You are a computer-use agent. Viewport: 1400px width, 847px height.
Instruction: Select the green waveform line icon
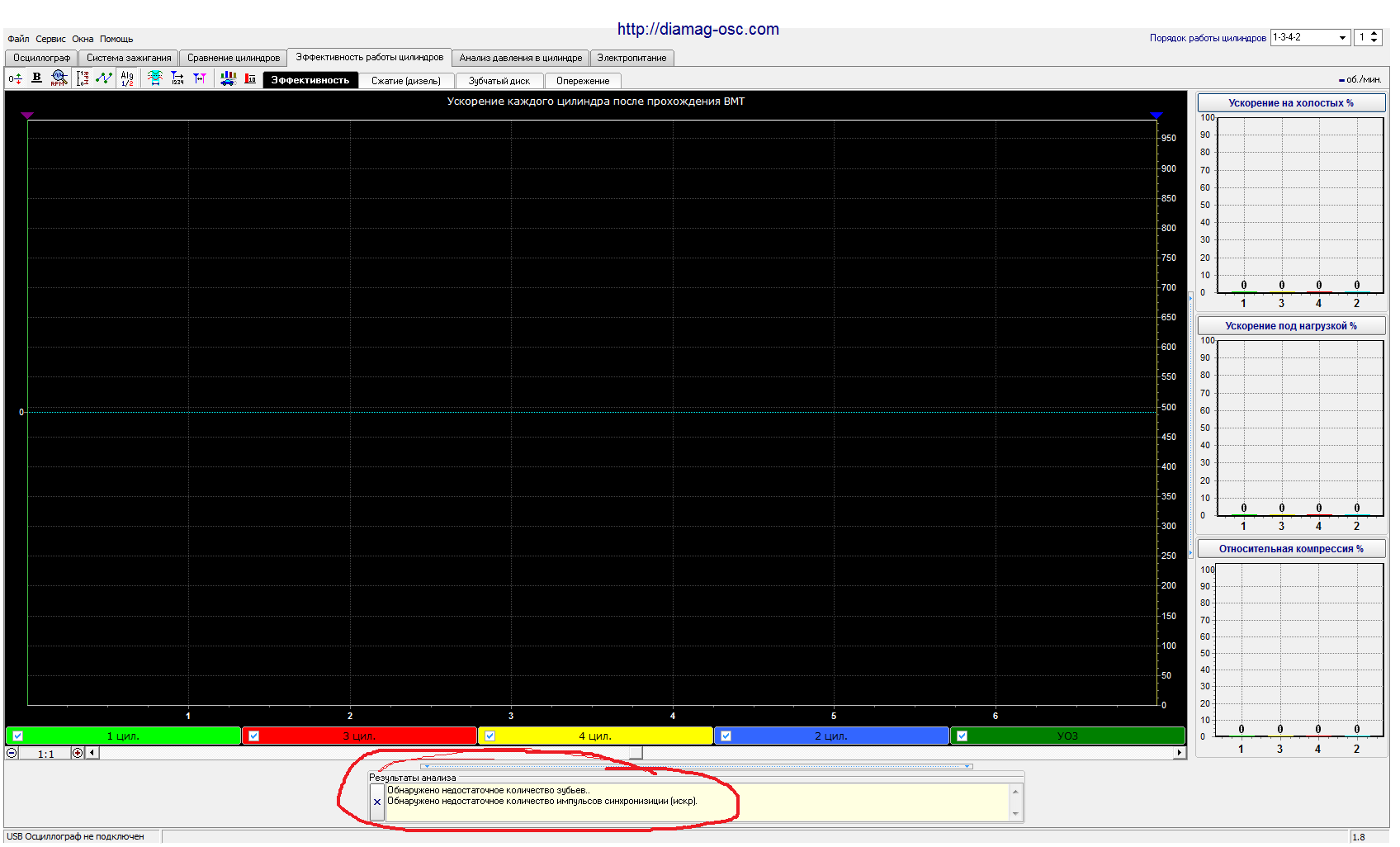104,78
